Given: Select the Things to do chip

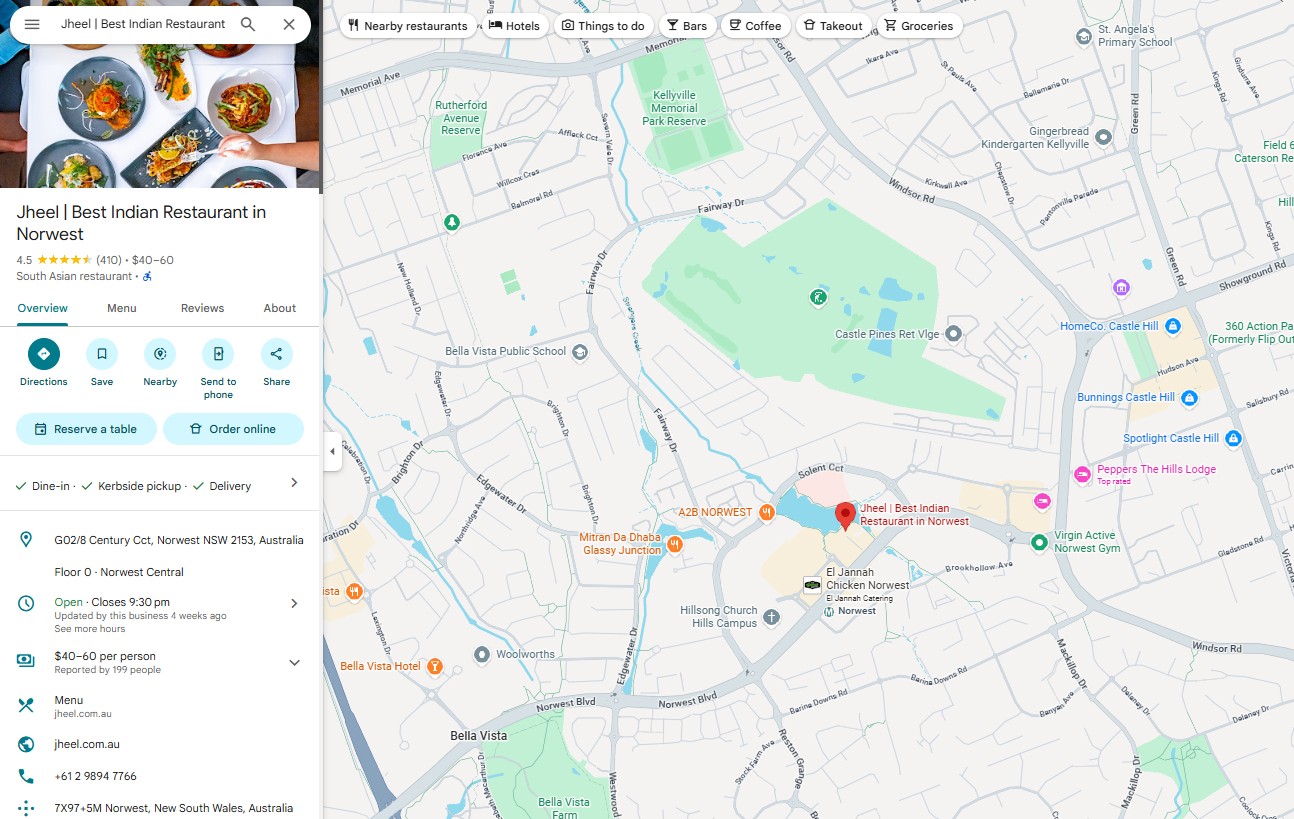Looking at the screenshot, I should point(603,26).
